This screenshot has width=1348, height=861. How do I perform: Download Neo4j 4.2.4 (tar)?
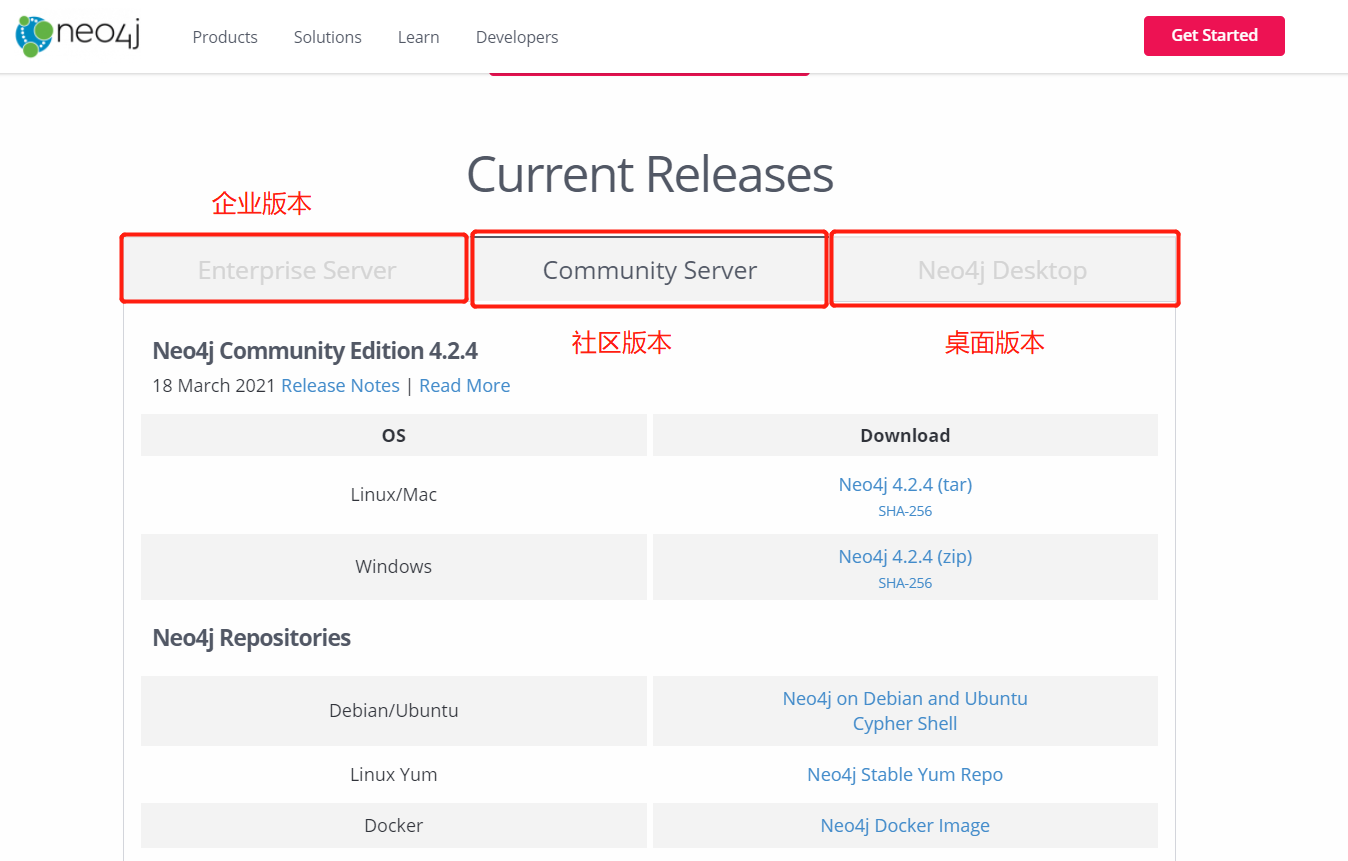(905, 484)
